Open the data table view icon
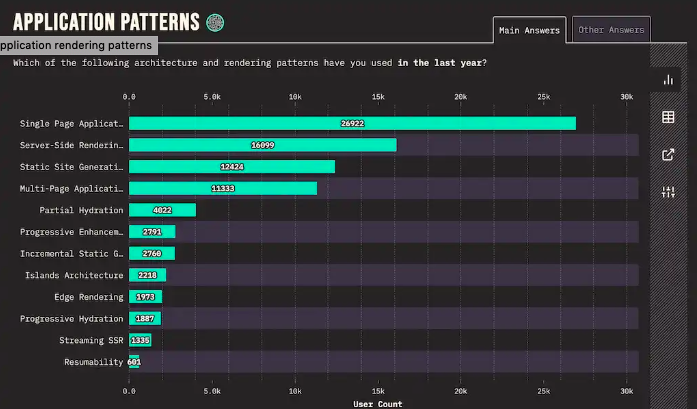697x409 pixels. (669, 117)
